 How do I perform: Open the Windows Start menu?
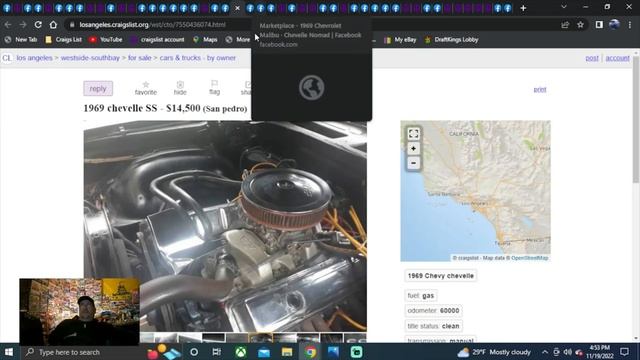(9, 352)
